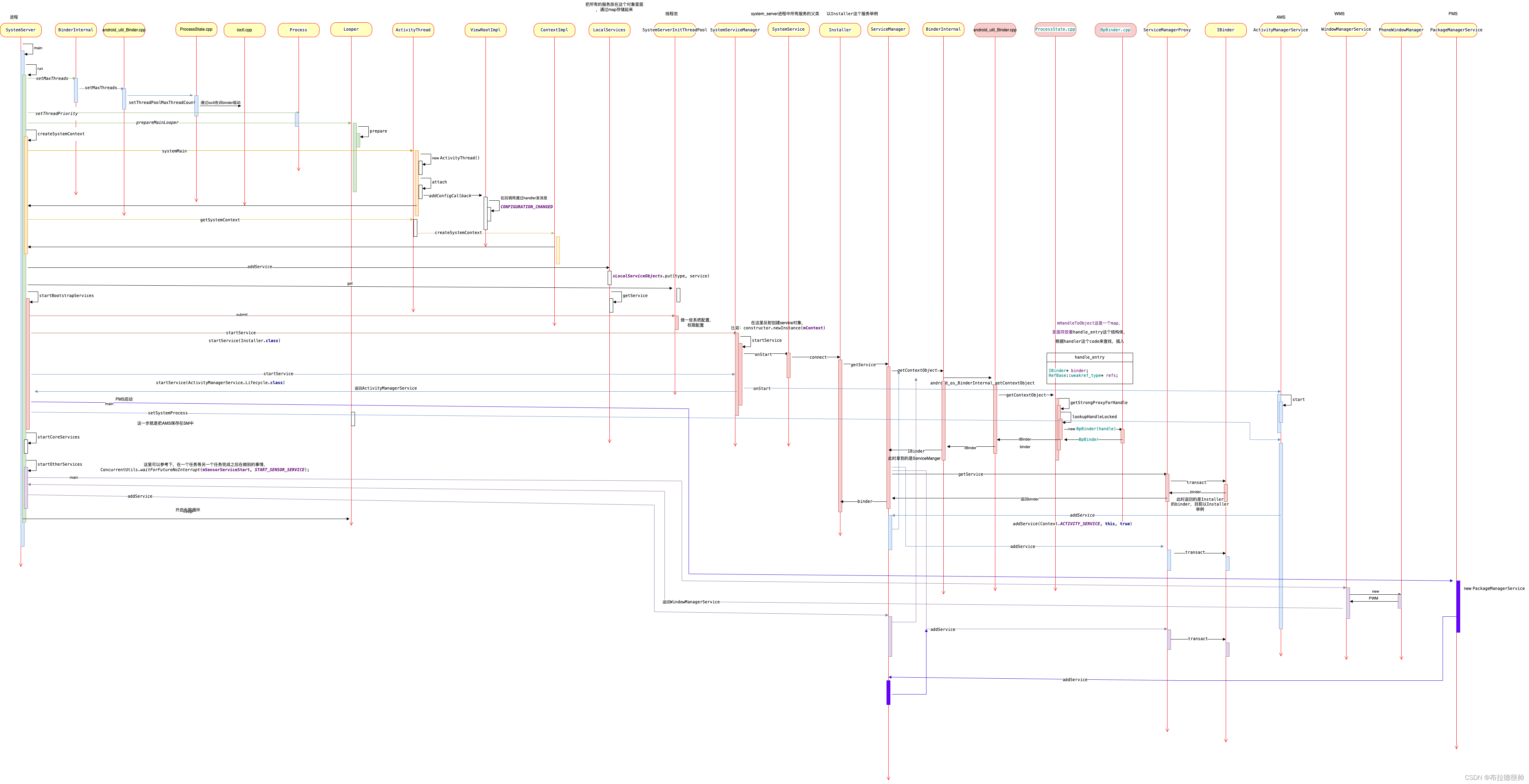
Task: Click the ioctl.cpp lifeline header
Action: coord(244,30)
